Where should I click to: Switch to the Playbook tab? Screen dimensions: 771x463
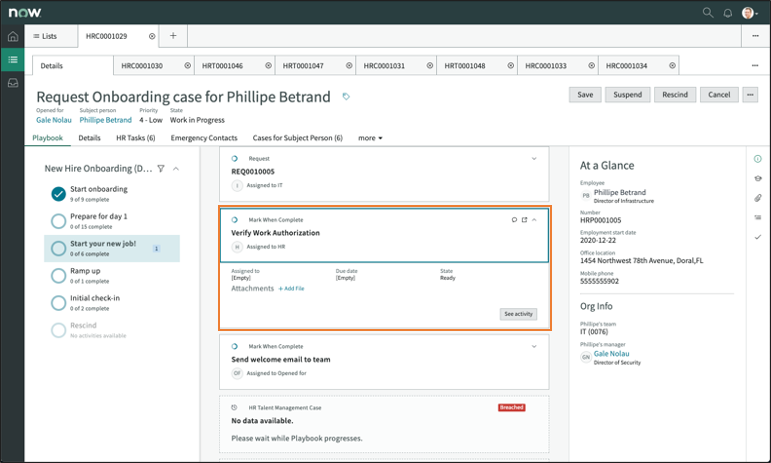[48, 138]
